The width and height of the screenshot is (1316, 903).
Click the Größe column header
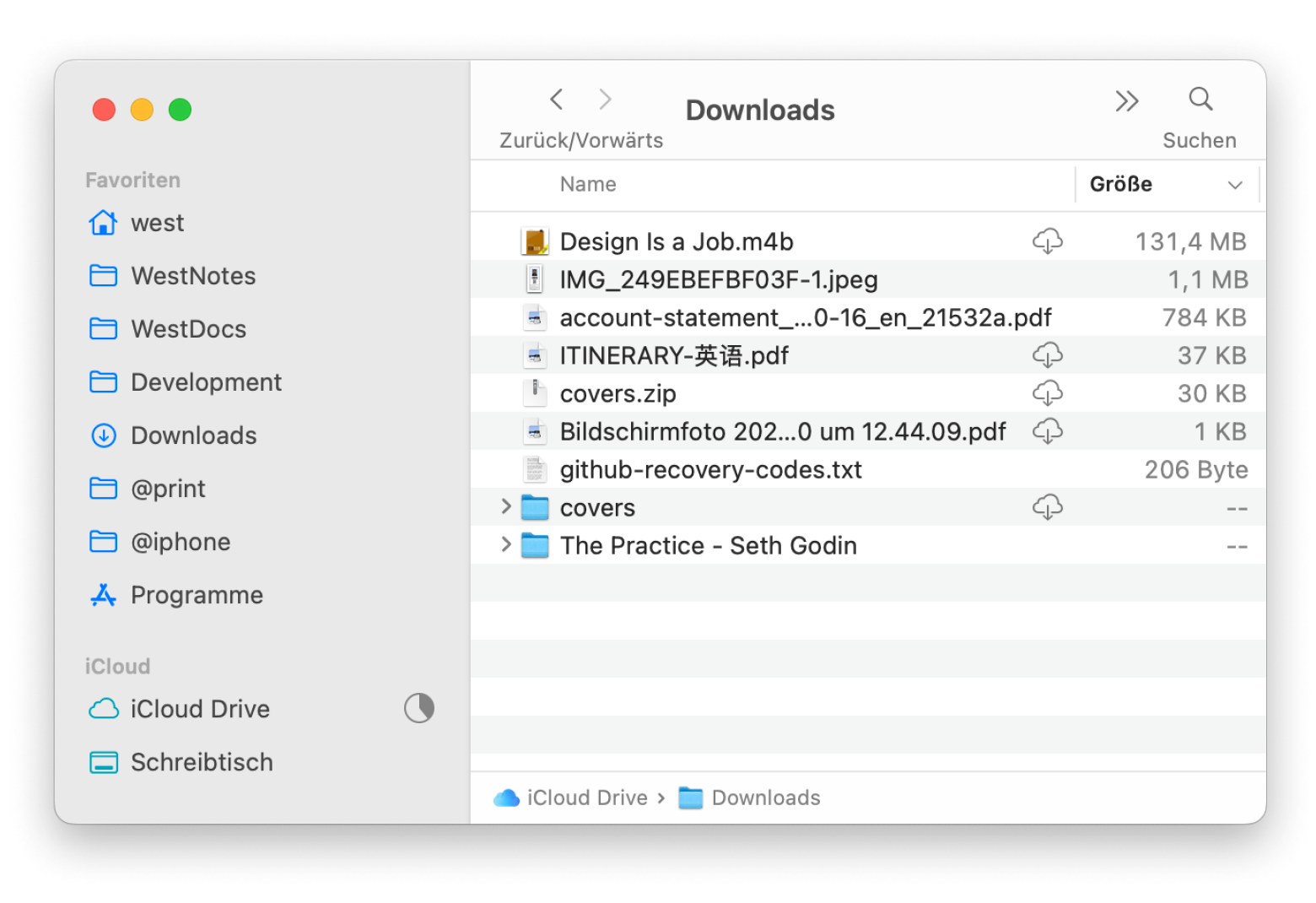click(1120, 184)
